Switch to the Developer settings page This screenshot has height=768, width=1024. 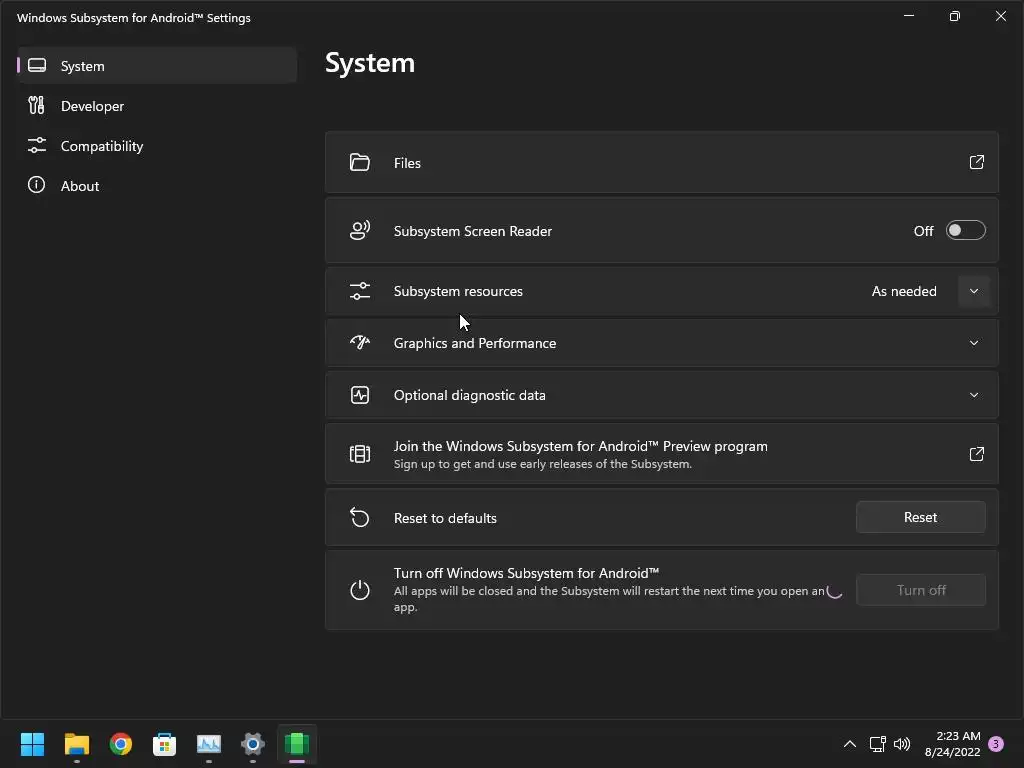(x=157, y=106)
